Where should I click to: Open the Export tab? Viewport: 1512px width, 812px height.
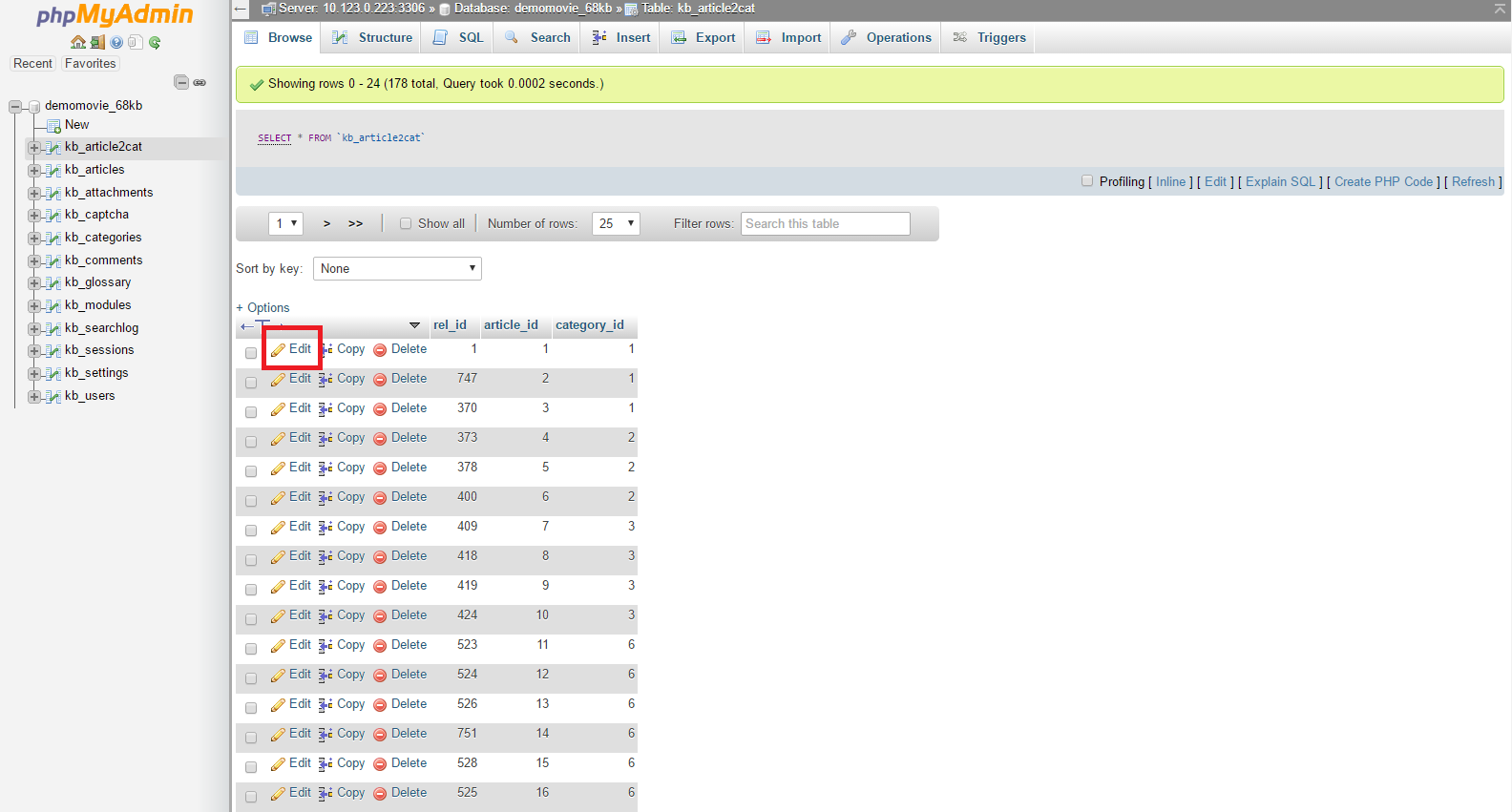point(703,37)
